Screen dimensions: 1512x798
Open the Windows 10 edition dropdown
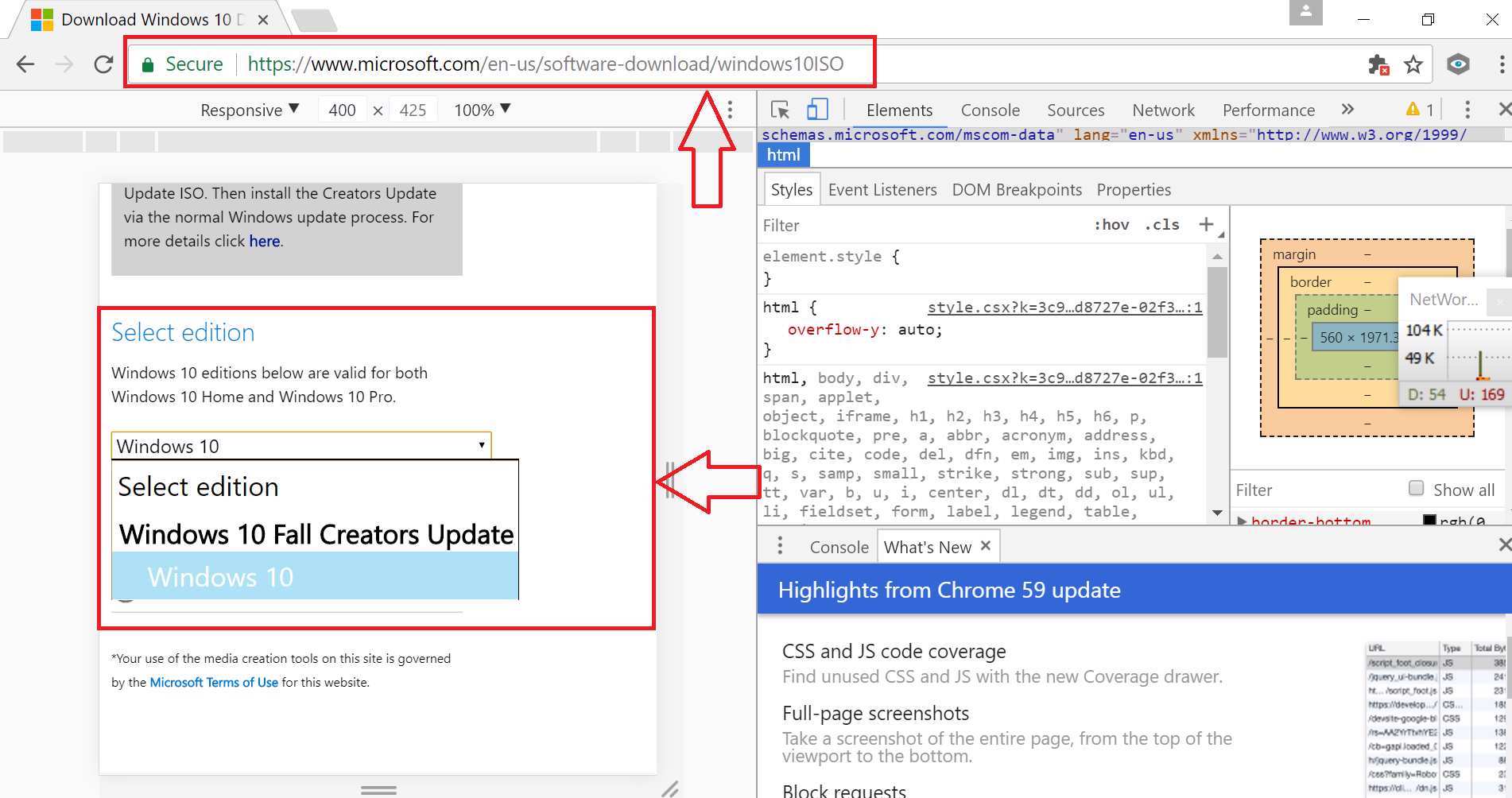(x=301, y=446)
